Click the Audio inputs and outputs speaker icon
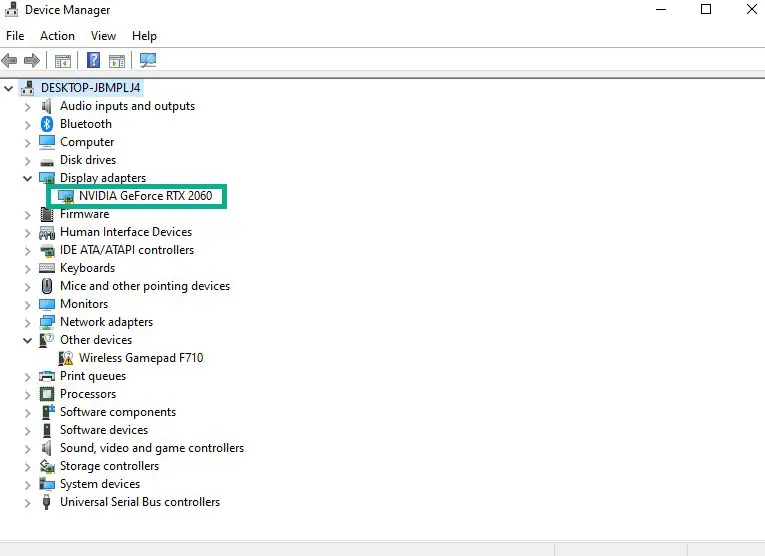765x556 pixels. tap(47, 106)
